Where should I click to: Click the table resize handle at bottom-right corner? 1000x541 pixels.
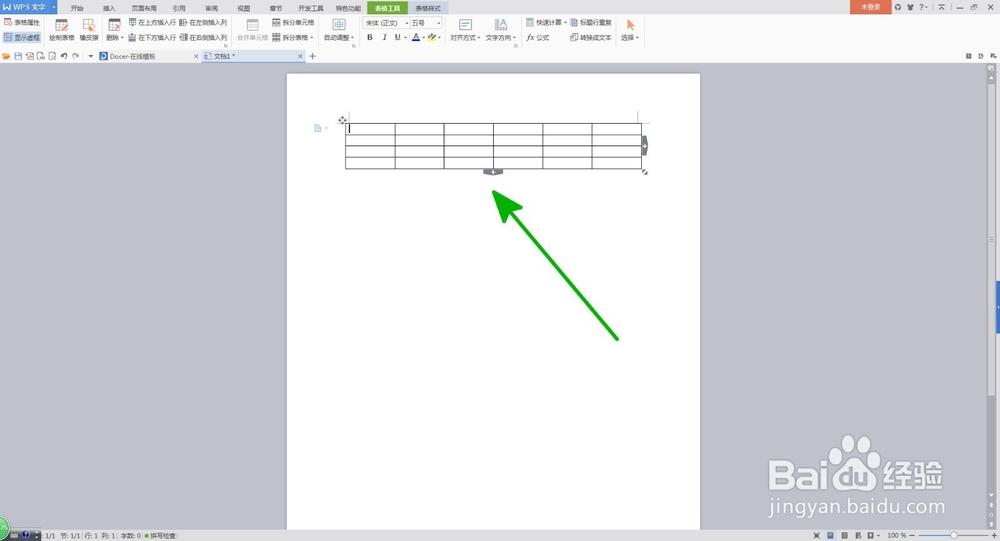[645, 172]
